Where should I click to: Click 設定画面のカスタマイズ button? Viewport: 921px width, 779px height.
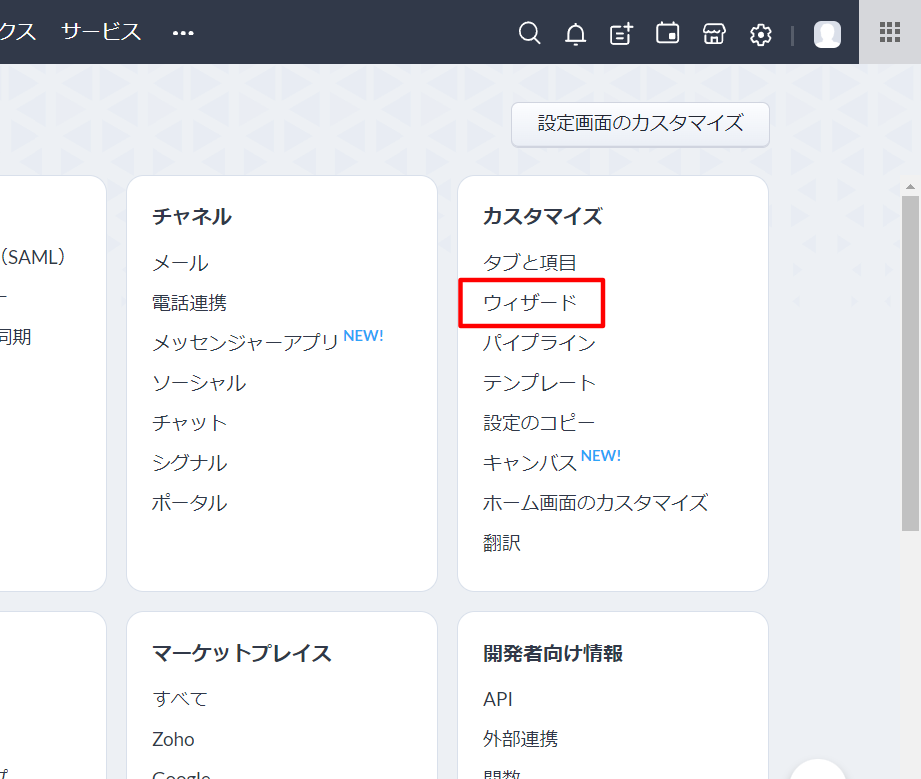[x=640, y=123]
